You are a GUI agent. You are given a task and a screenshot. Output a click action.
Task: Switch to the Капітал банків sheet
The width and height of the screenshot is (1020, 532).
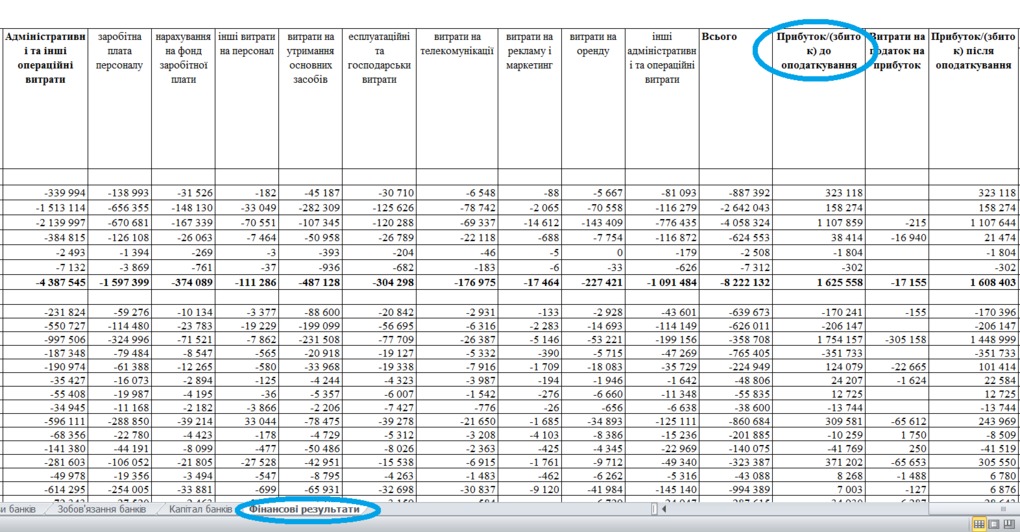pyautogui.click(x=200, y=509)
